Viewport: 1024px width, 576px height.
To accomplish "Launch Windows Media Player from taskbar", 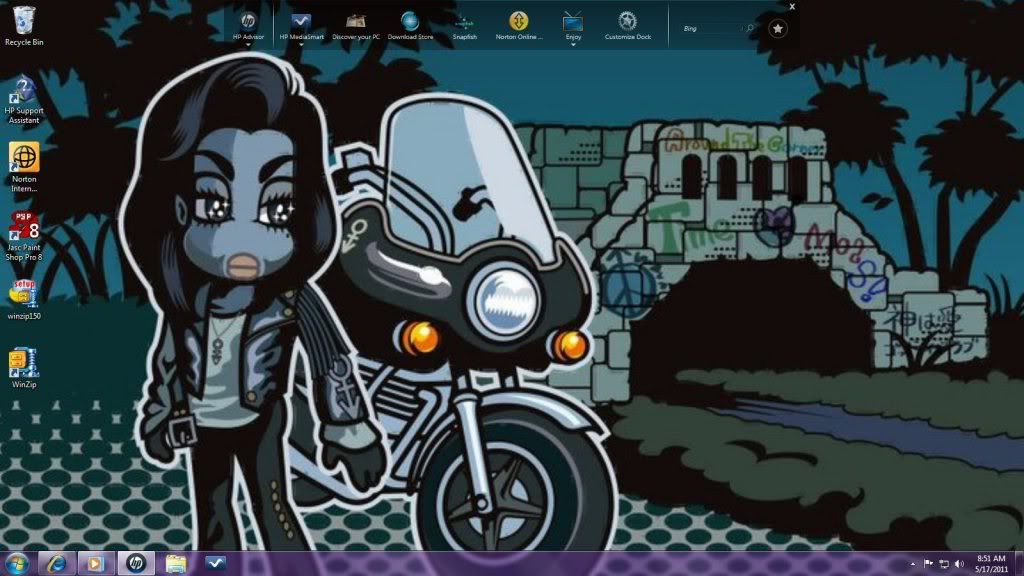I will [x=95, y=563].
